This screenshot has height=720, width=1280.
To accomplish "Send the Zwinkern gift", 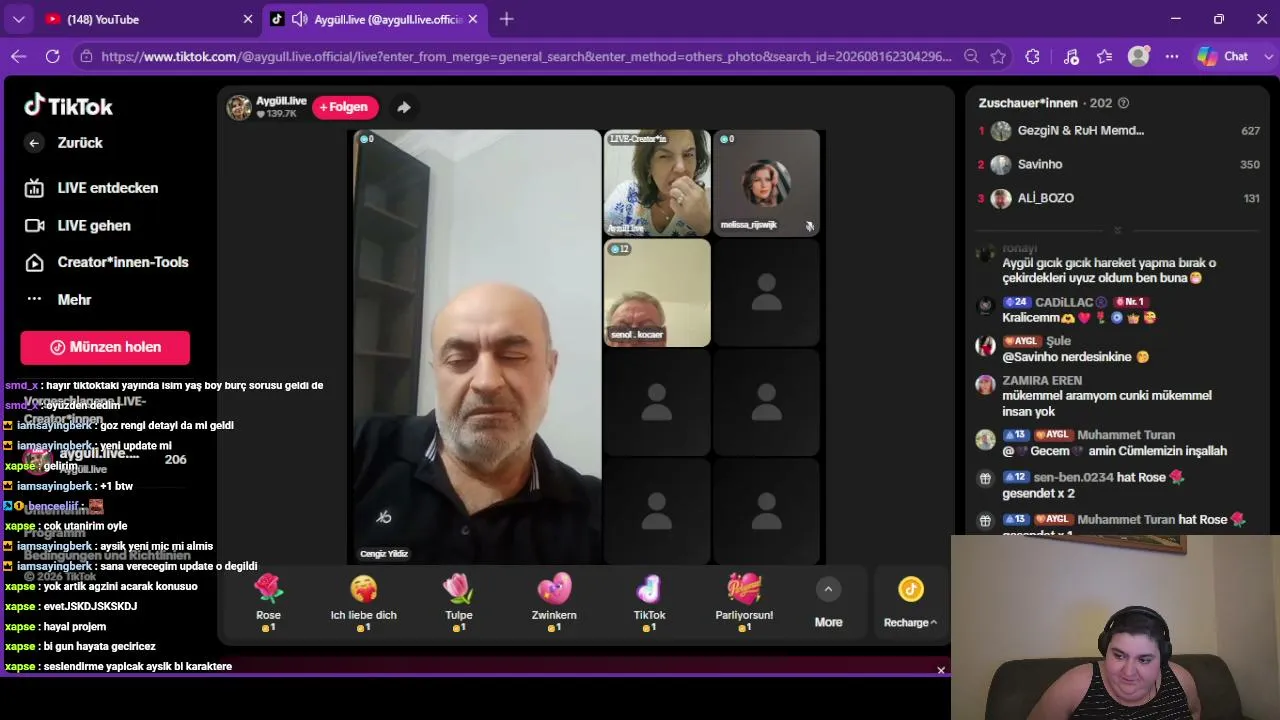I will click(x=554, y=602).
